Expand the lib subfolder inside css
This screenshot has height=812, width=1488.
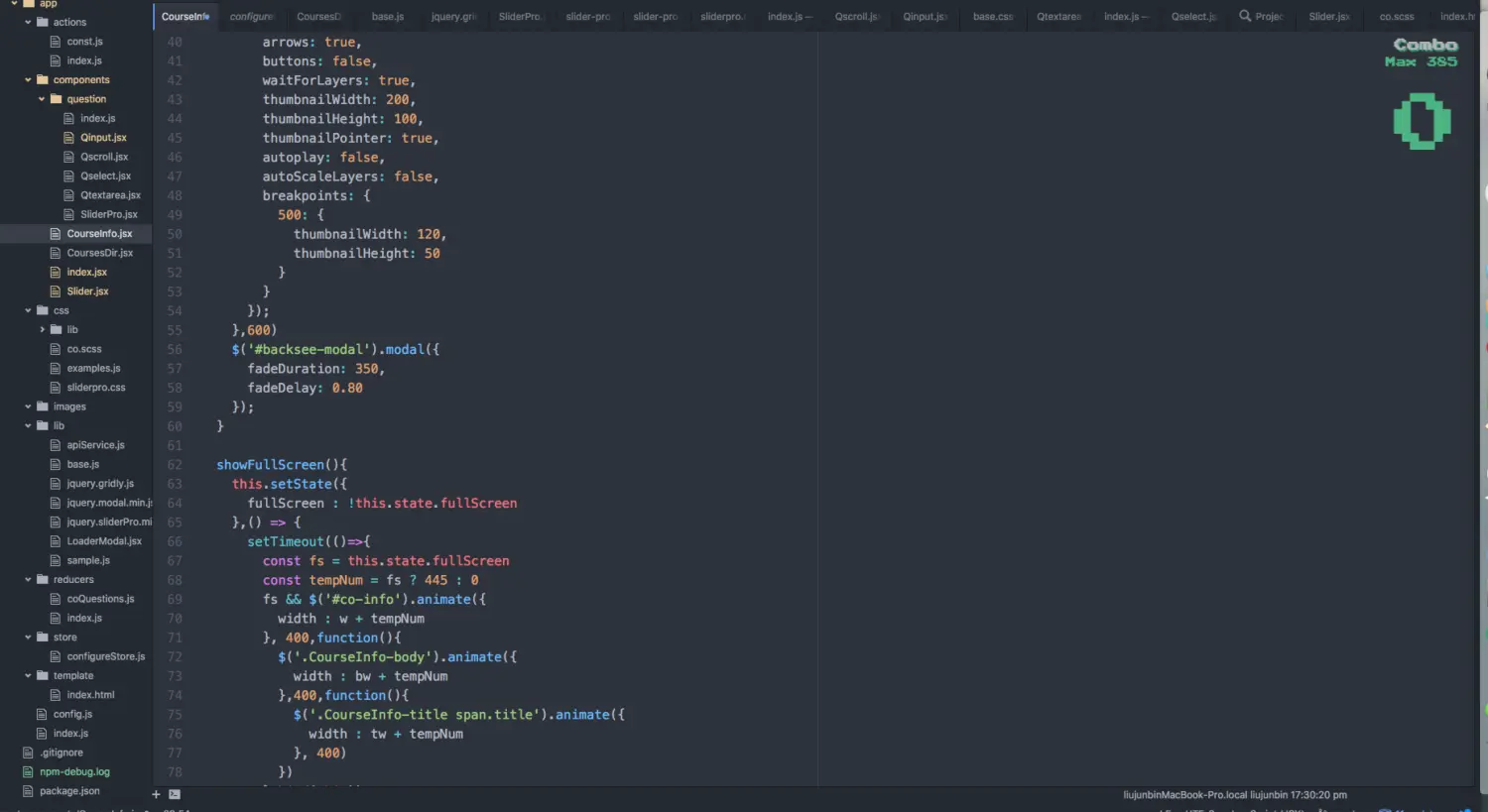tap(42, 330)
